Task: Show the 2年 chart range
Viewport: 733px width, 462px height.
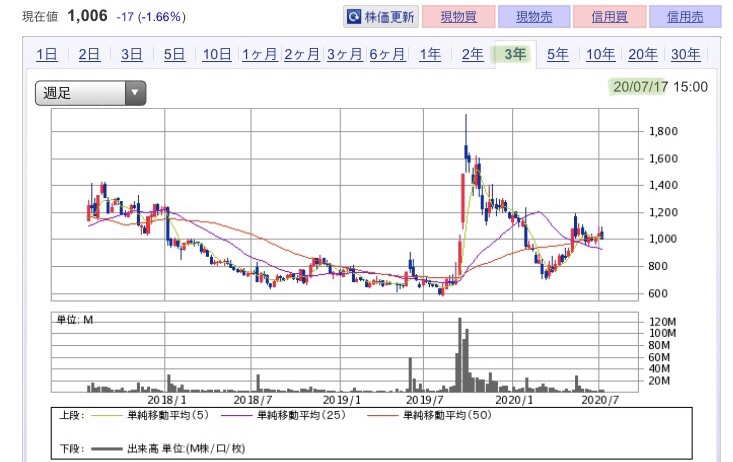Action: pos(472,54)
